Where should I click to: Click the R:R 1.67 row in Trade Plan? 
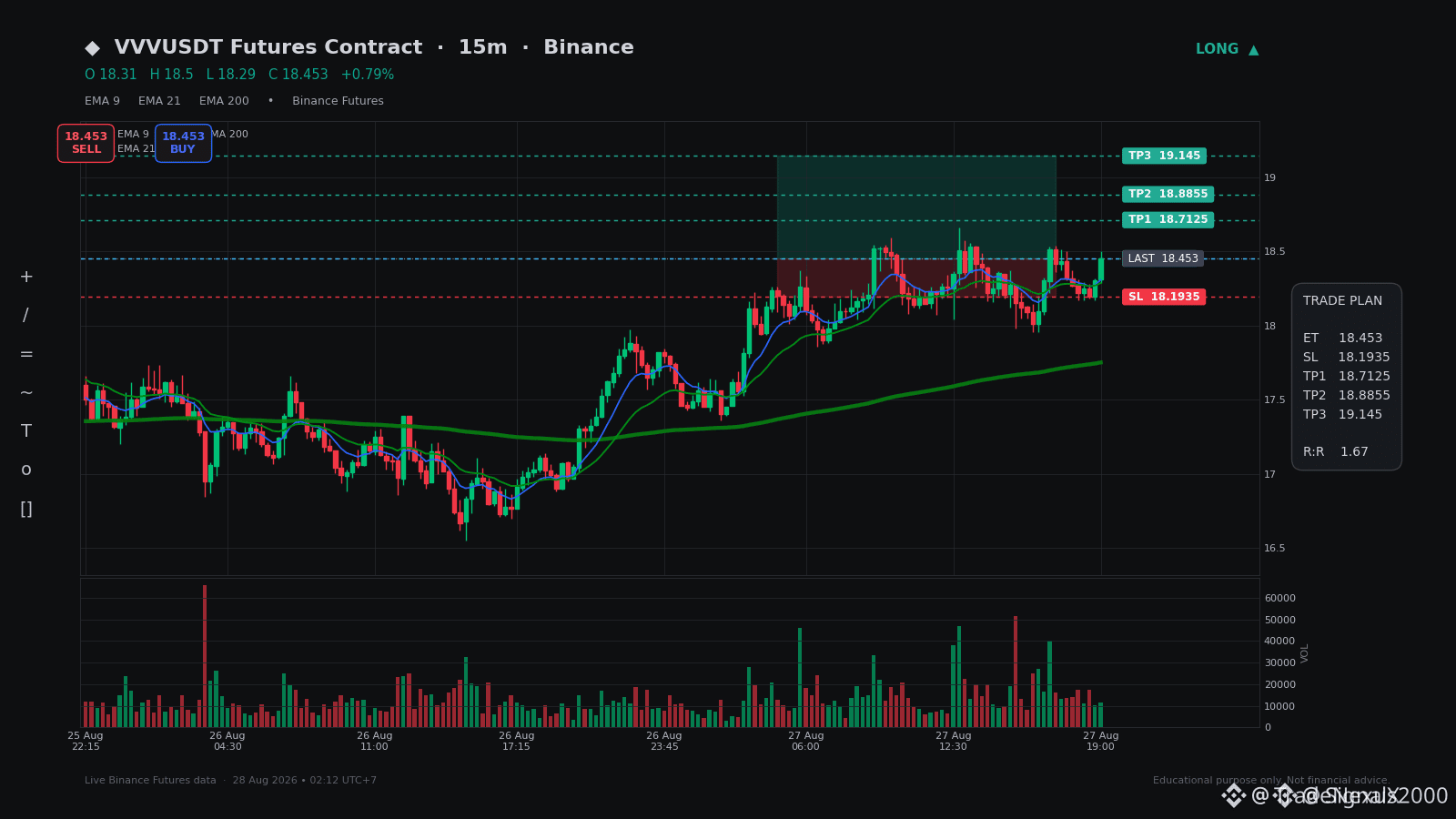[1336, 452]
